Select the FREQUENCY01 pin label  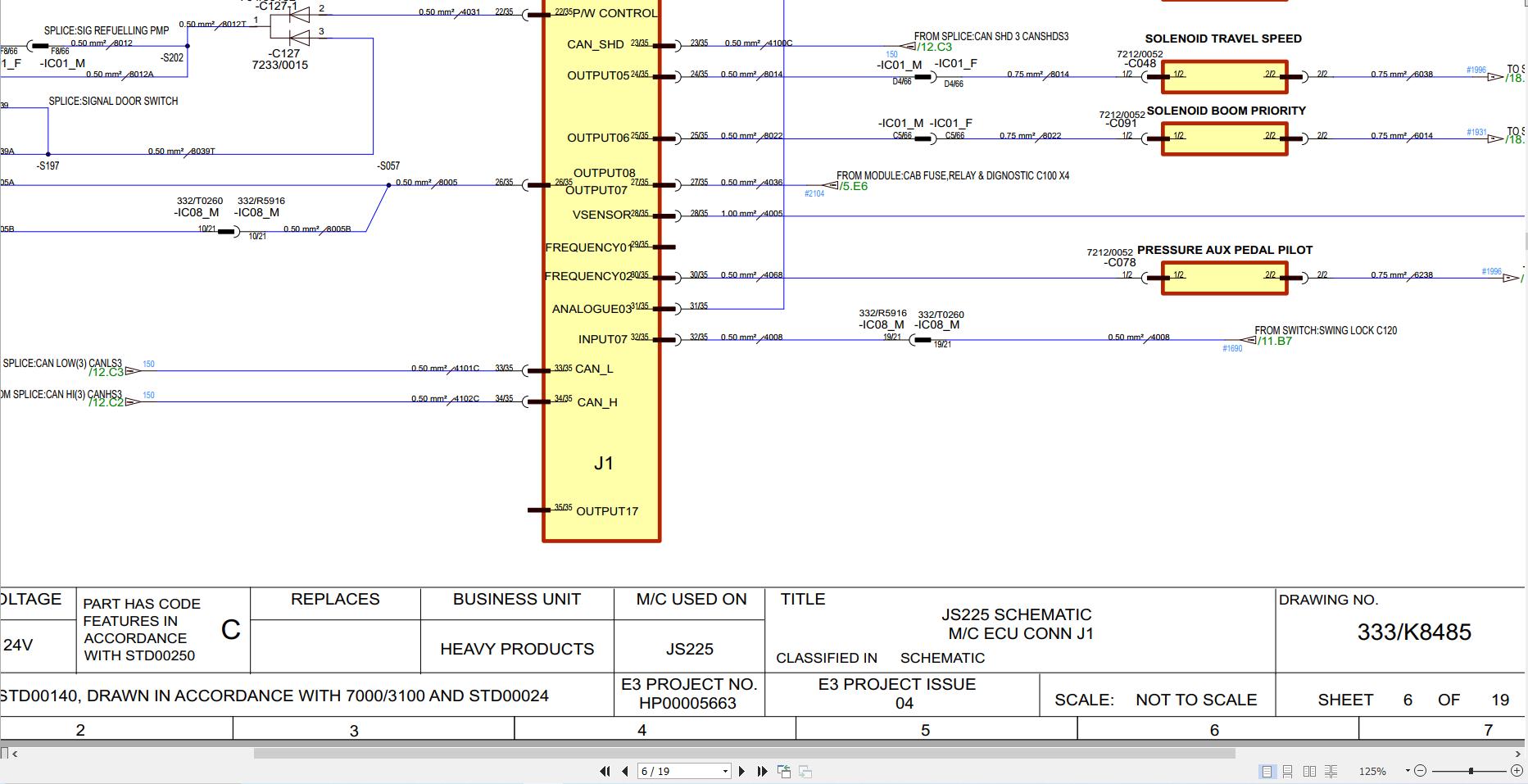[588, 247]
